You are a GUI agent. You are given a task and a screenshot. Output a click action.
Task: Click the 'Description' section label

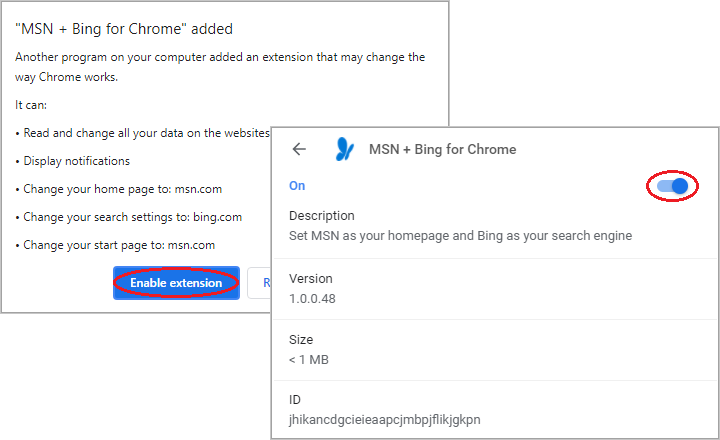coord(322,215)
